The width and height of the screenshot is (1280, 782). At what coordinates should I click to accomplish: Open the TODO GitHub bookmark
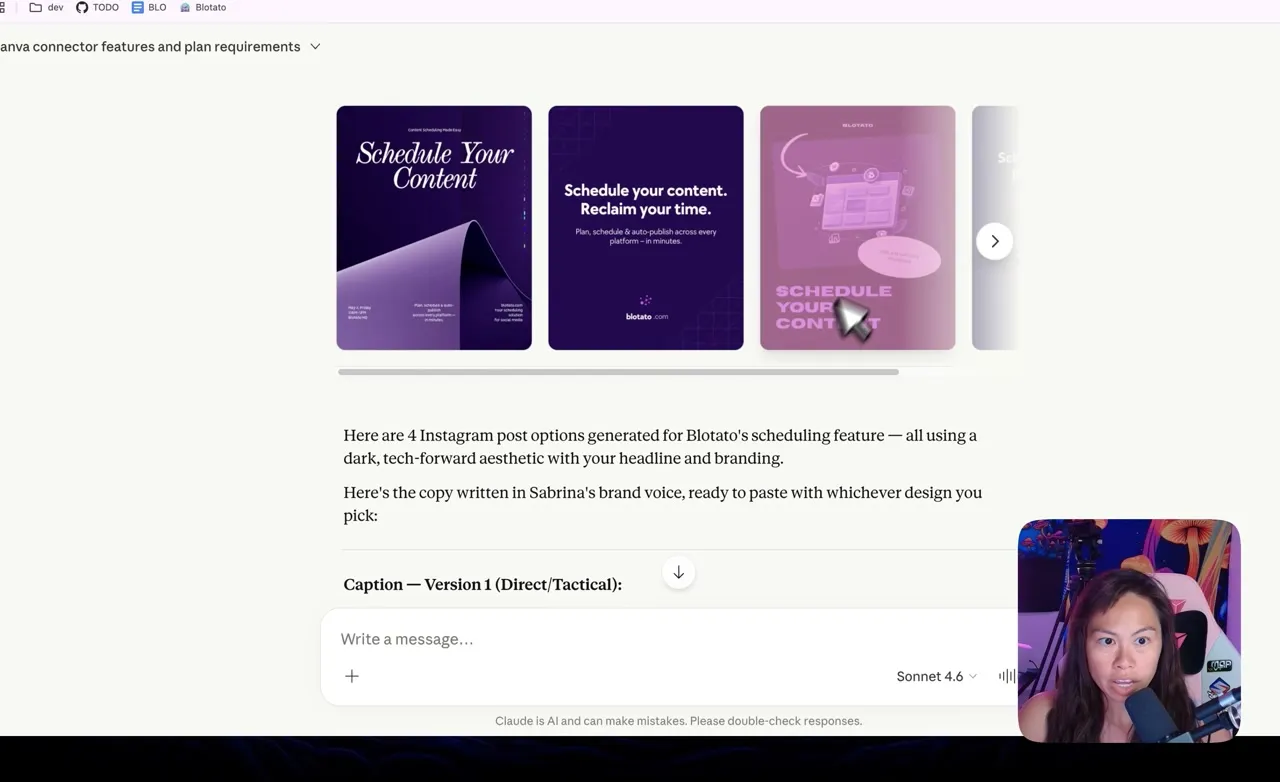click(x=97, y=7)
